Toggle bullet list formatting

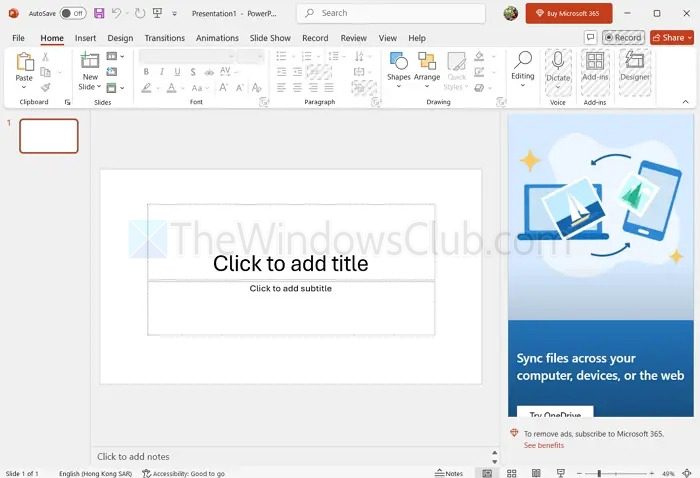coord(281,56)
